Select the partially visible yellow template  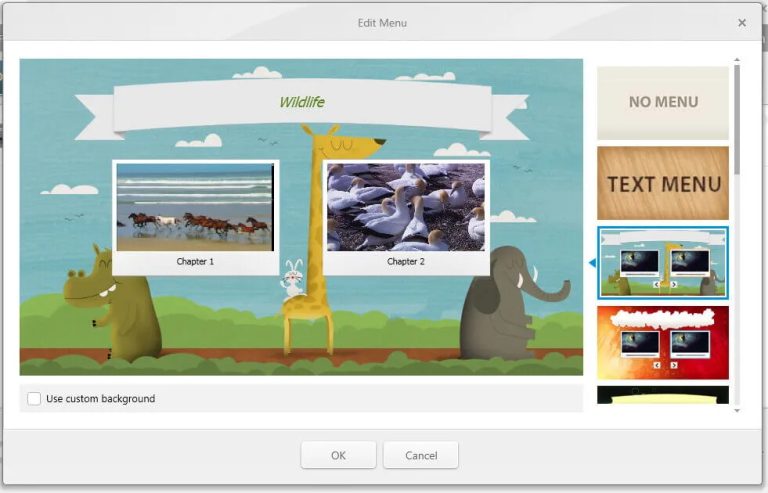pos(662,395)
